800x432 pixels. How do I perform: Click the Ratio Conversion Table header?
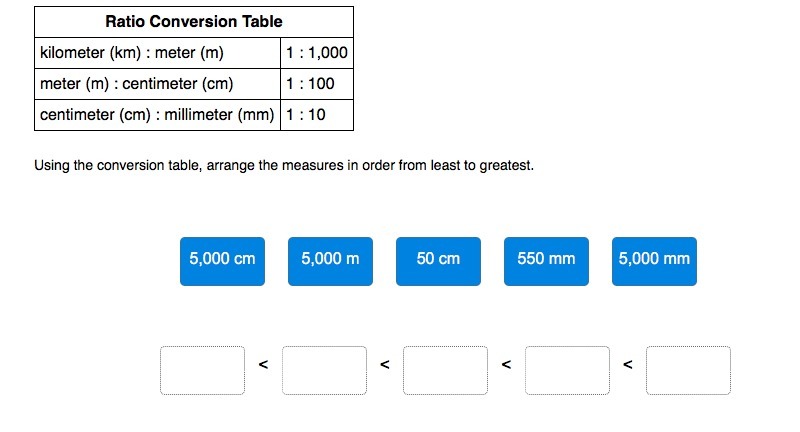coord(194,21)
